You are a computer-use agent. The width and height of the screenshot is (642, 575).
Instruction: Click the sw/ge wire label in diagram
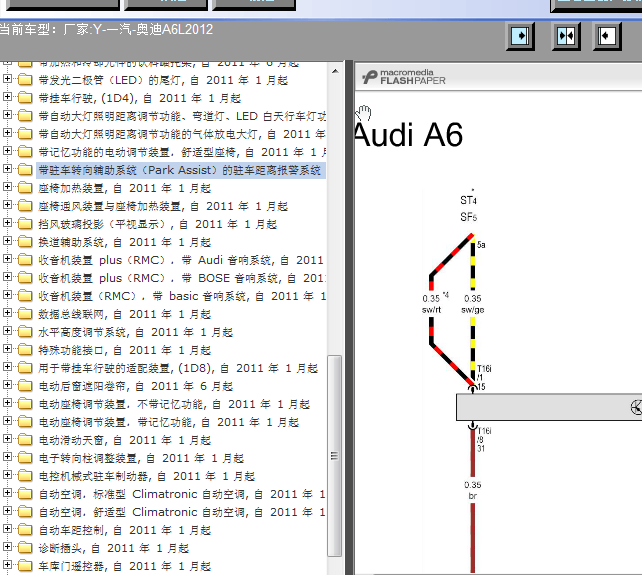click(473, 310)
